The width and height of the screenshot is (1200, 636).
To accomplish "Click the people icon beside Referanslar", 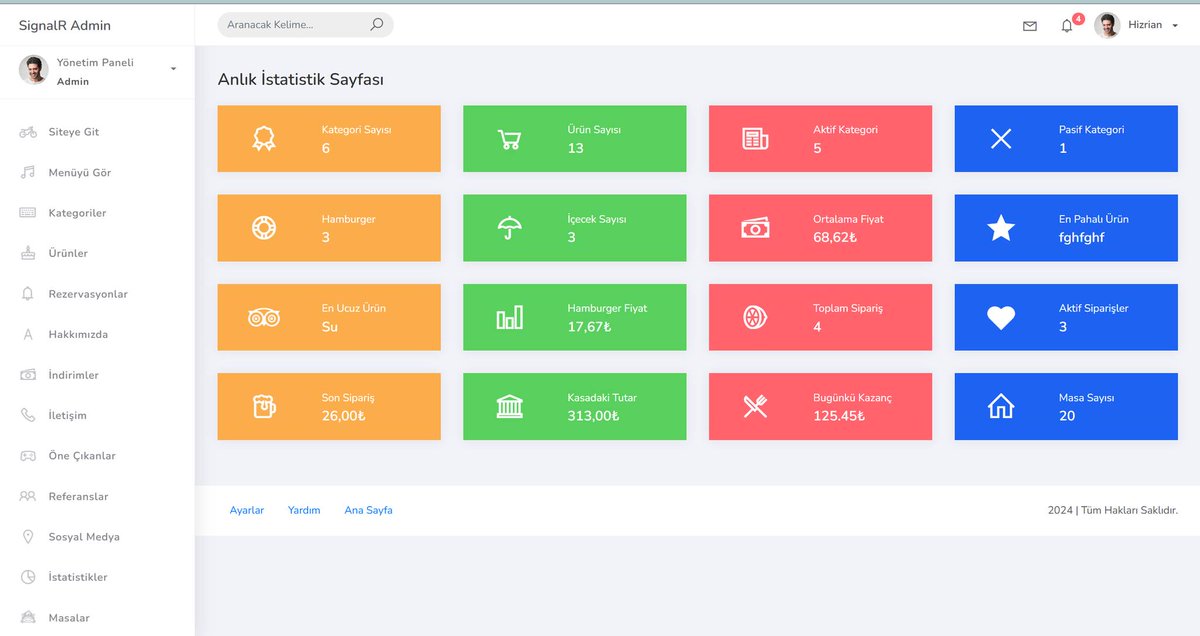I will click(28, 496).
